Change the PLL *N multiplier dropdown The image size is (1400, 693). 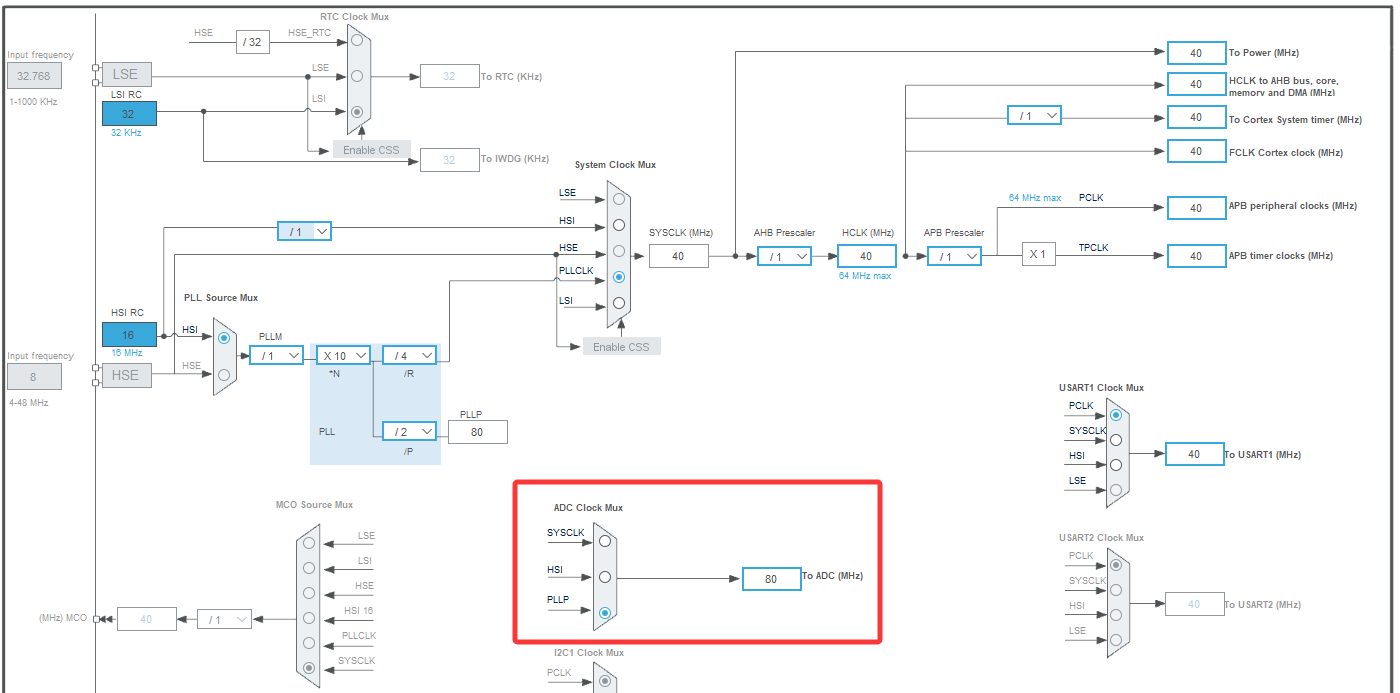tap(342, 354)
